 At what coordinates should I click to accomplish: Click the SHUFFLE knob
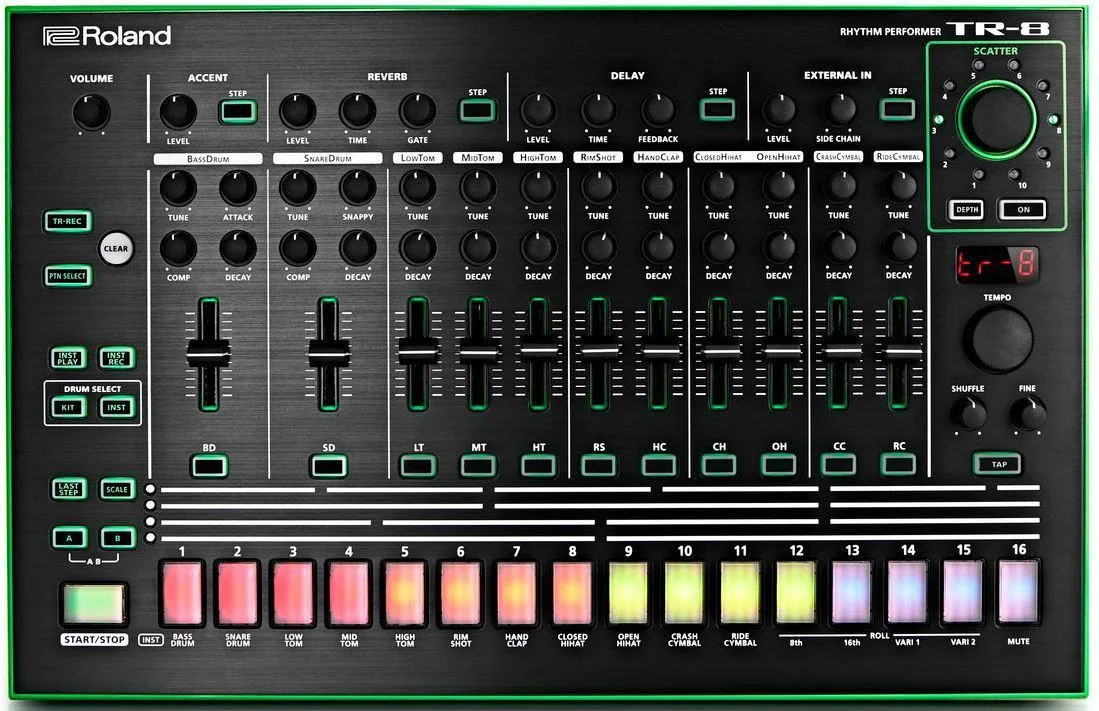click(969, 414)
